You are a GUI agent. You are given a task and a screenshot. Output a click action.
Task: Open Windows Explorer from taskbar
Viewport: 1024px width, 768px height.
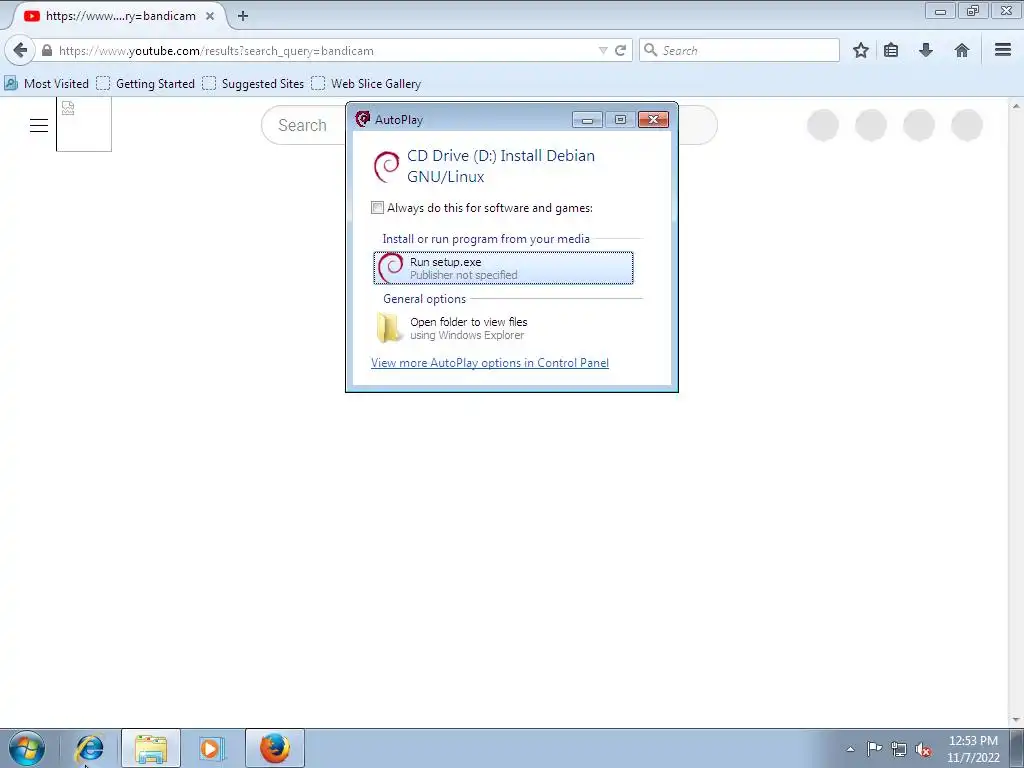tap(151, 748)
